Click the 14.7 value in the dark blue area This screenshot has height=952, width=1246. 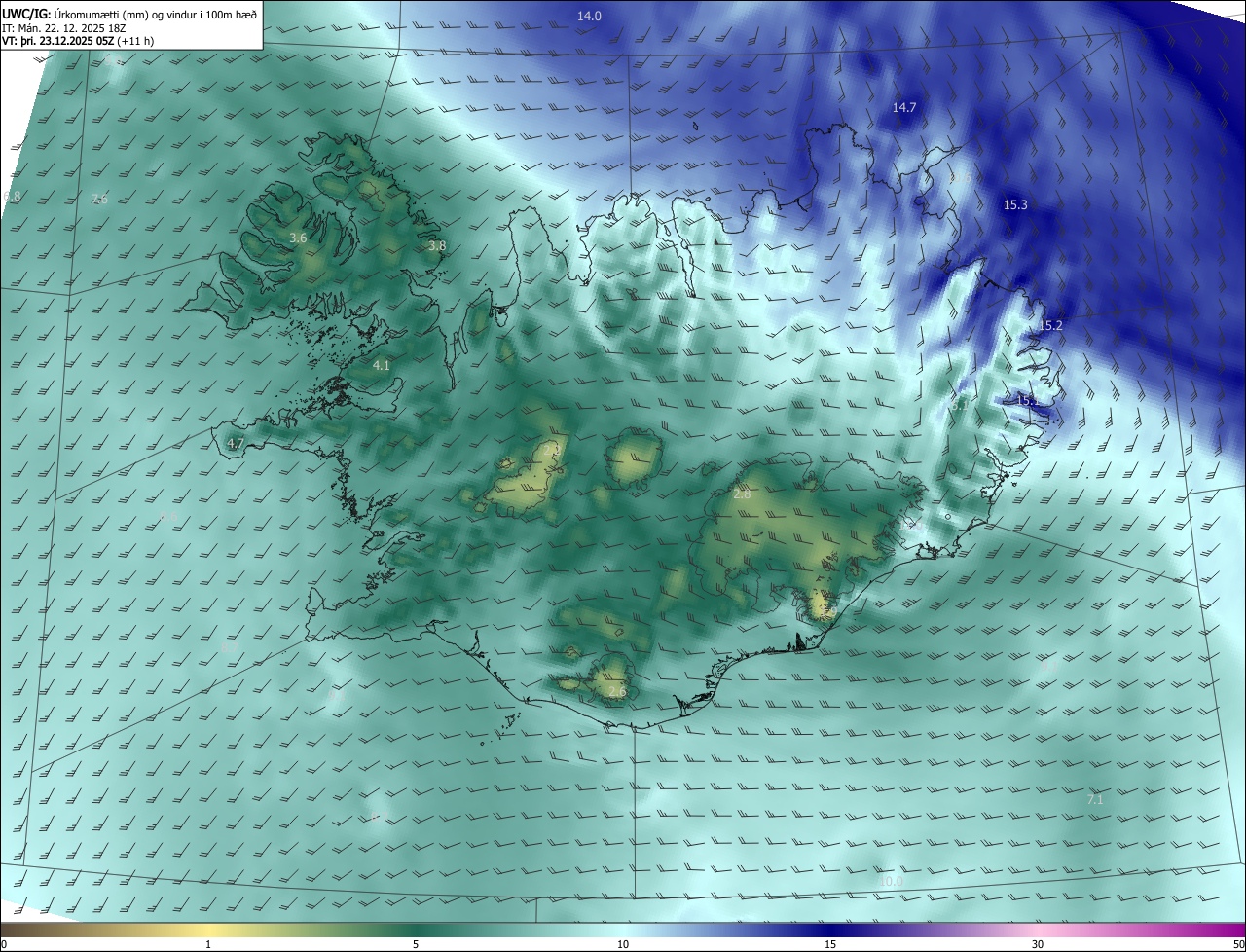pyautogui.click(x=904, y=107)
